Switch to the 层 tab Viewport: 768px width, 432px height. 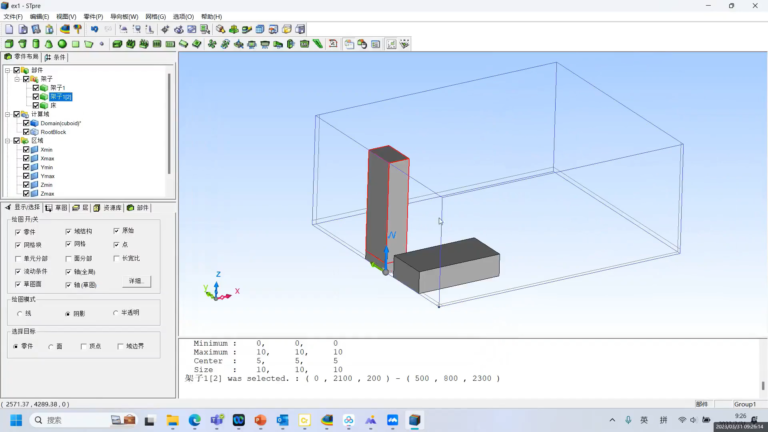[81, 208]
